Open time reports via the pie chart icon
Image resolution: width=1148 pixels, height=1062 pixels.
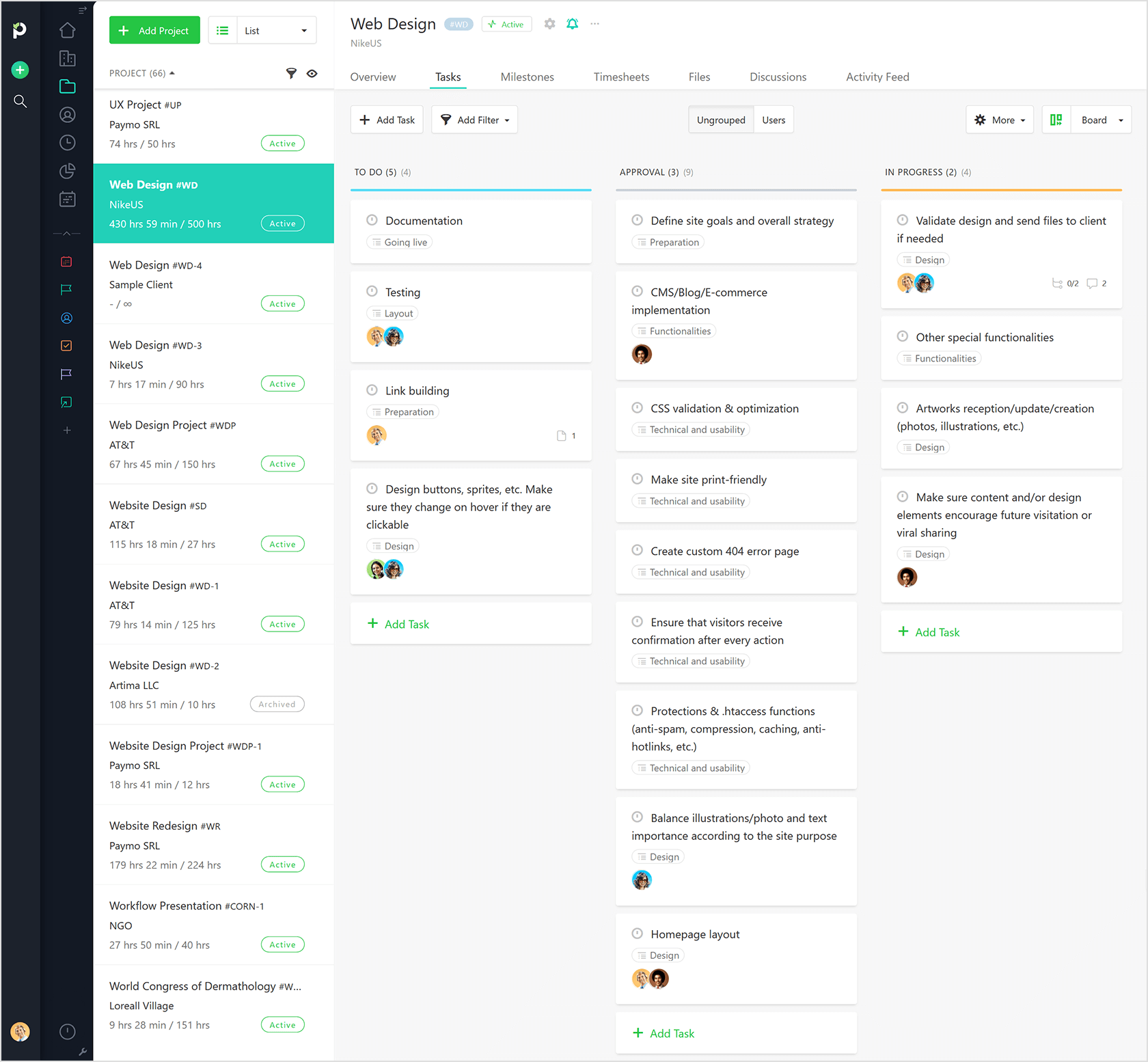(x=66, y=171)
